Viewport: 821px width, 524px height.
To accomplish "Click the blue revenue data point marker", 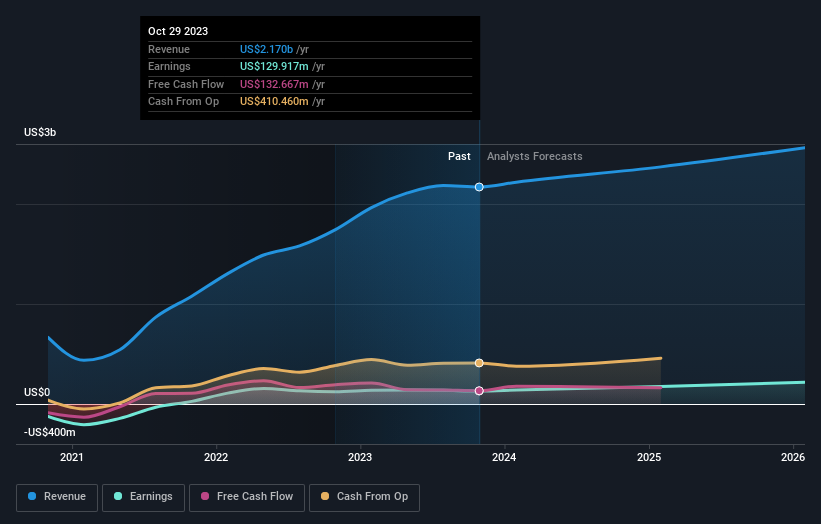I will (479, 187).
